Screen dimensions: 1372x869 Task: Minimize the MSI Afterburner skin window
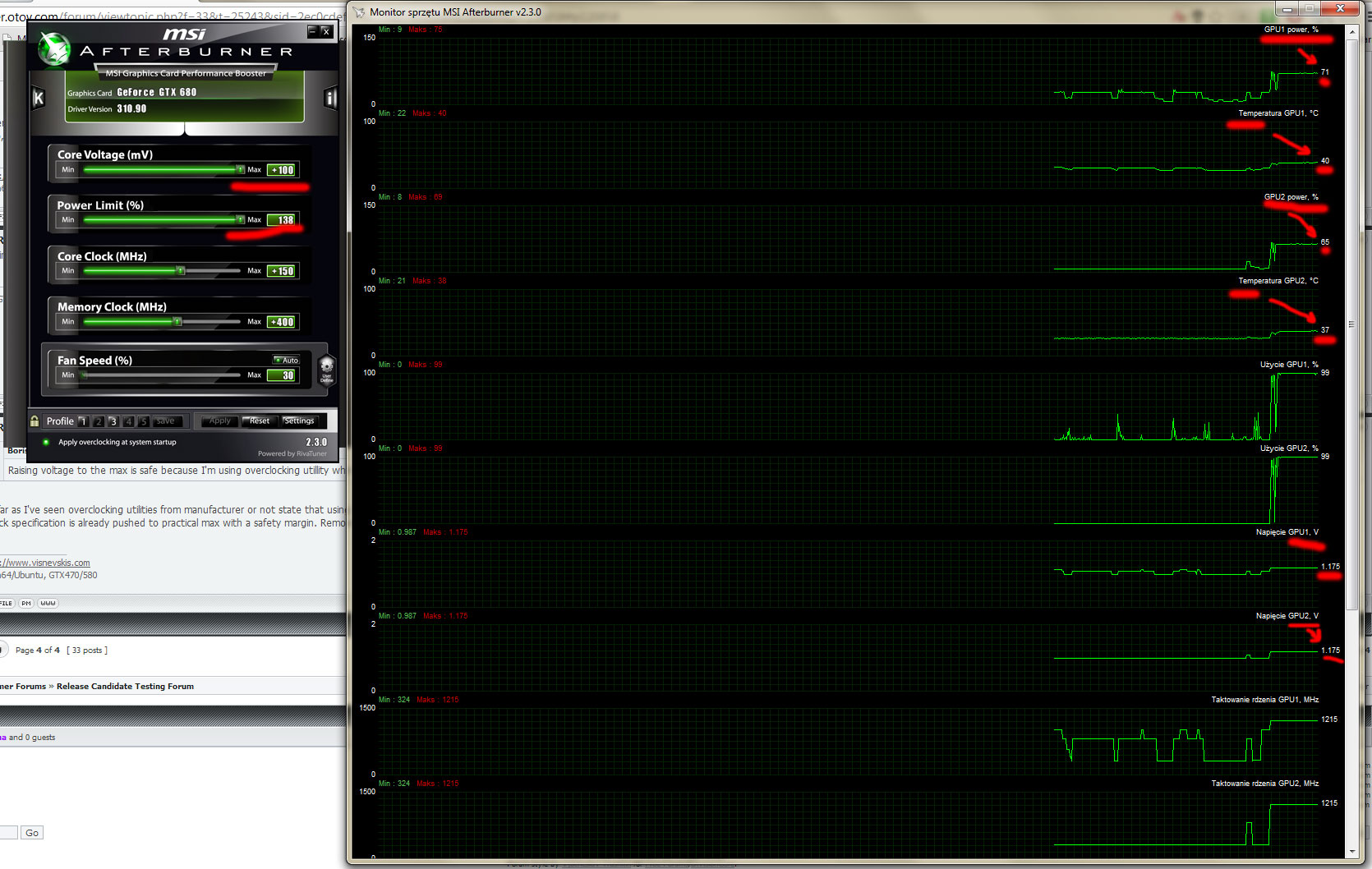point(313,31)
